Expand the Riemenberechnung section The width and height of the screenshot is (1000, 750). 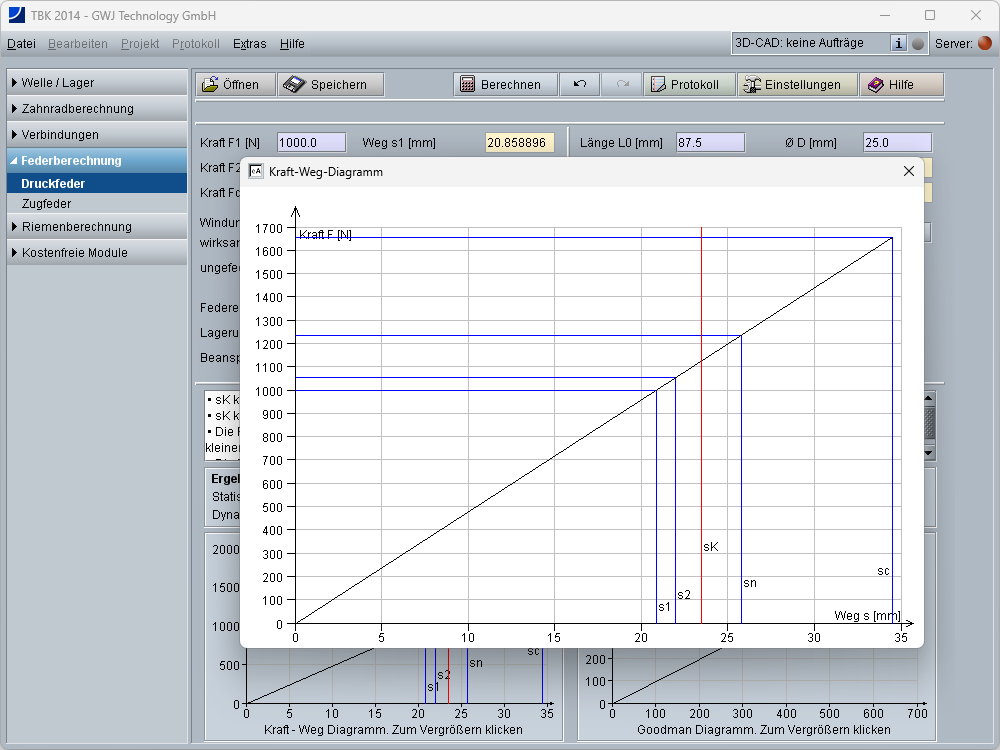click(x=97, y=227)
